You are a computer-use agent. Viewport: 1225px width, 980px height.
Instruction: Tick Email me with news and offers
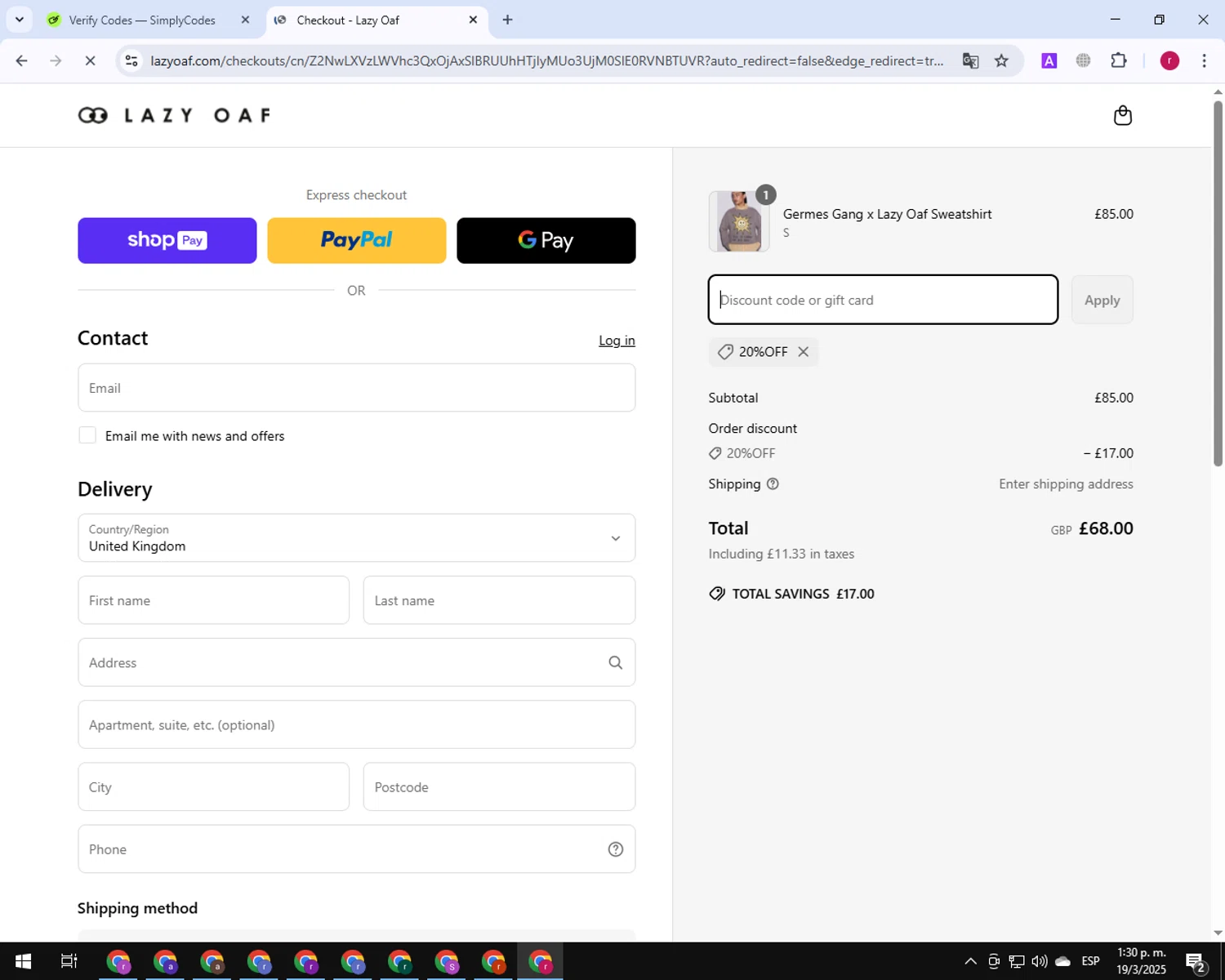coord(87,435)
